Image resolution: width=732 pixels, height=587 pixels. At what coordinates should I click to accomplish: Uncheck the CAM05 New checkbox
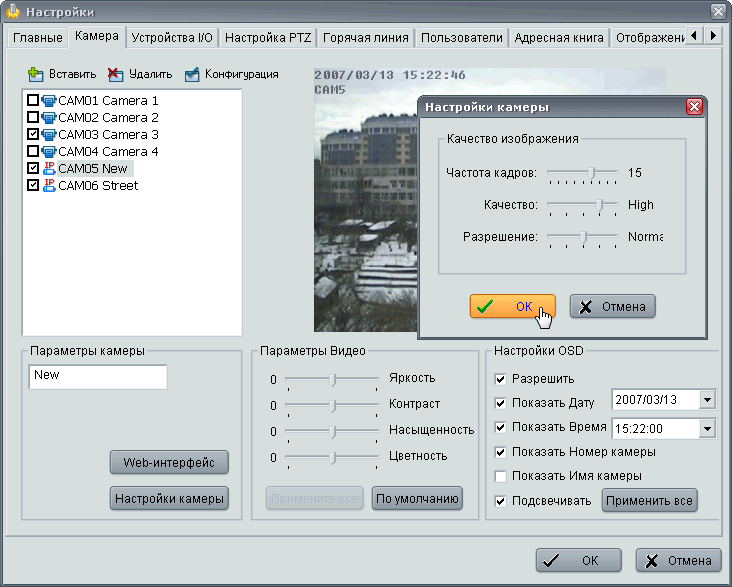(x=33, y=168)
